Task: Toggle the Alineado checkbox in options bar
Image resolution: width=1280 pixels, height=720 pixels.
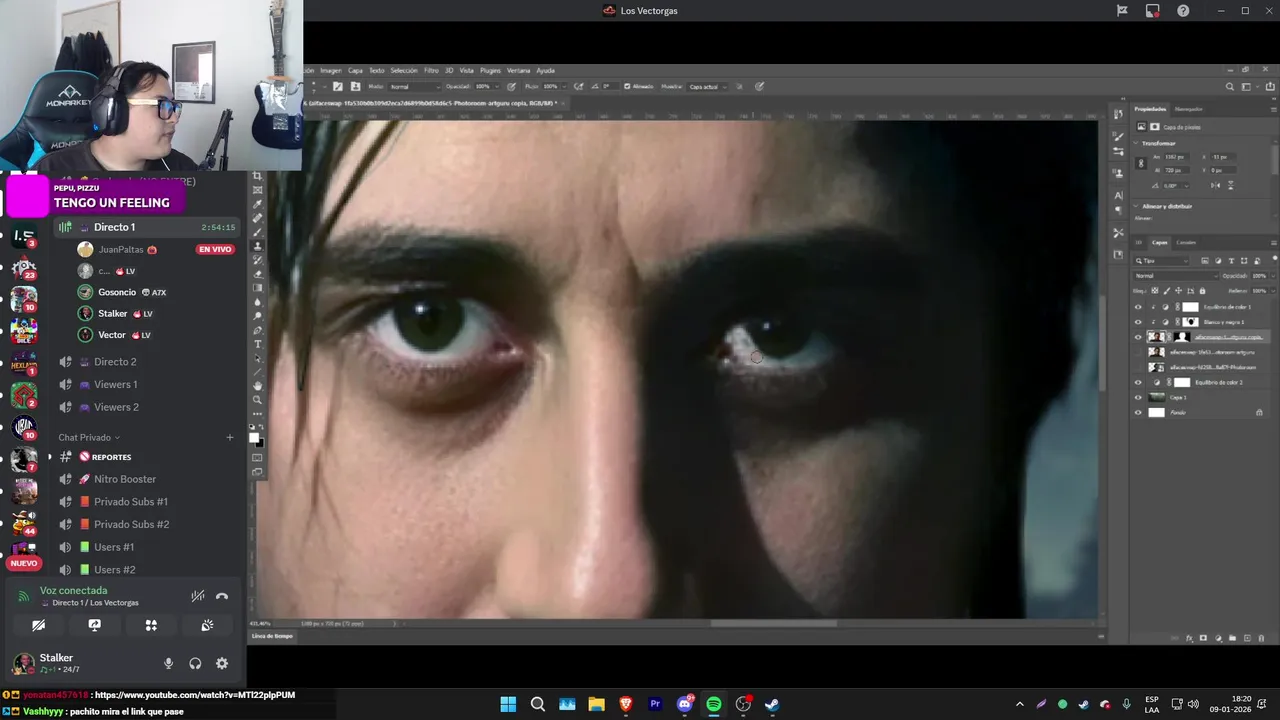Action: point(627,86)
